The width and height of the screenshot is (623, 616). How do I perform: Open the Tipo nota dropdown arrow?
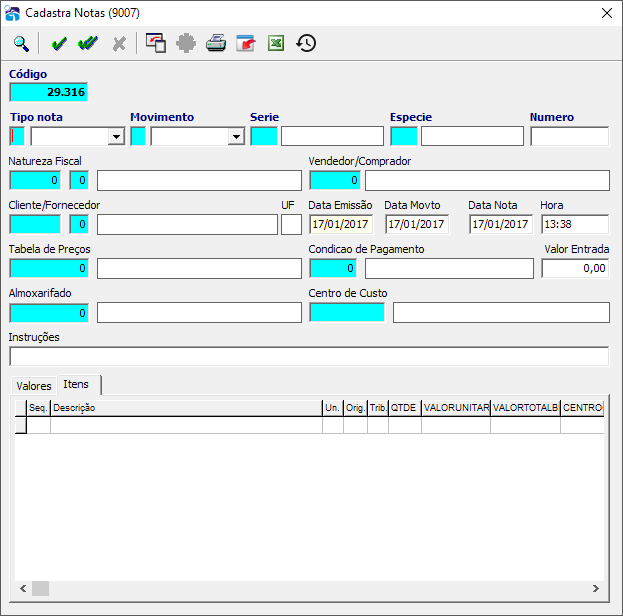coord(116,137)
